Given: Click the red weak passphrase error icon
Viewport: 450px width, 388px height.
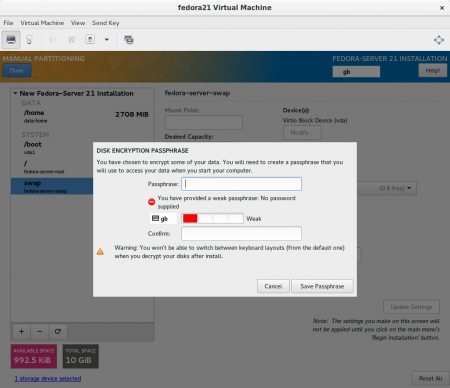Looking at the screenshot, I should pos(151,202).
